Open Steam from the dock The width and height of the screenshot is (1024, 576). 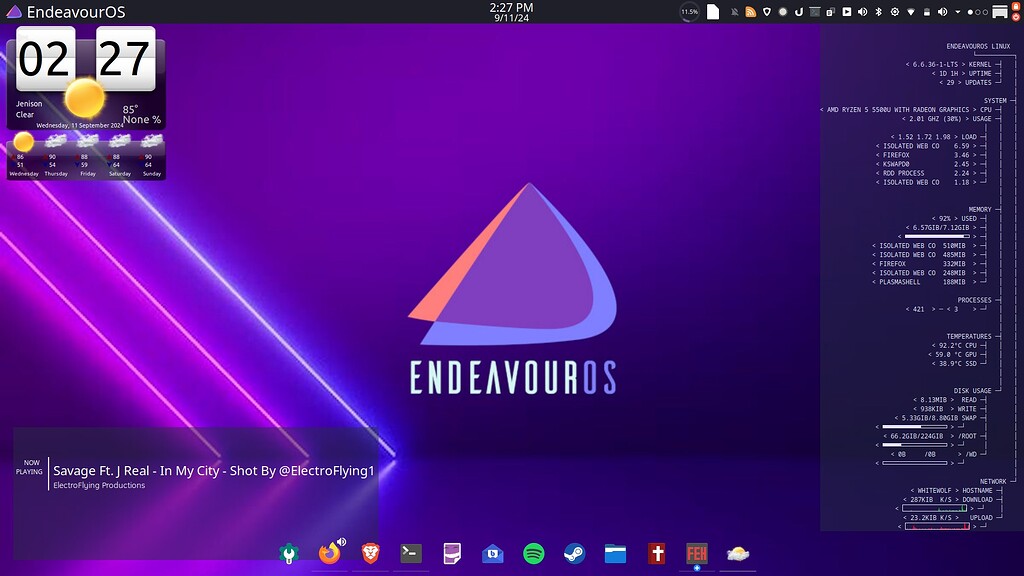tap(574, 553)
